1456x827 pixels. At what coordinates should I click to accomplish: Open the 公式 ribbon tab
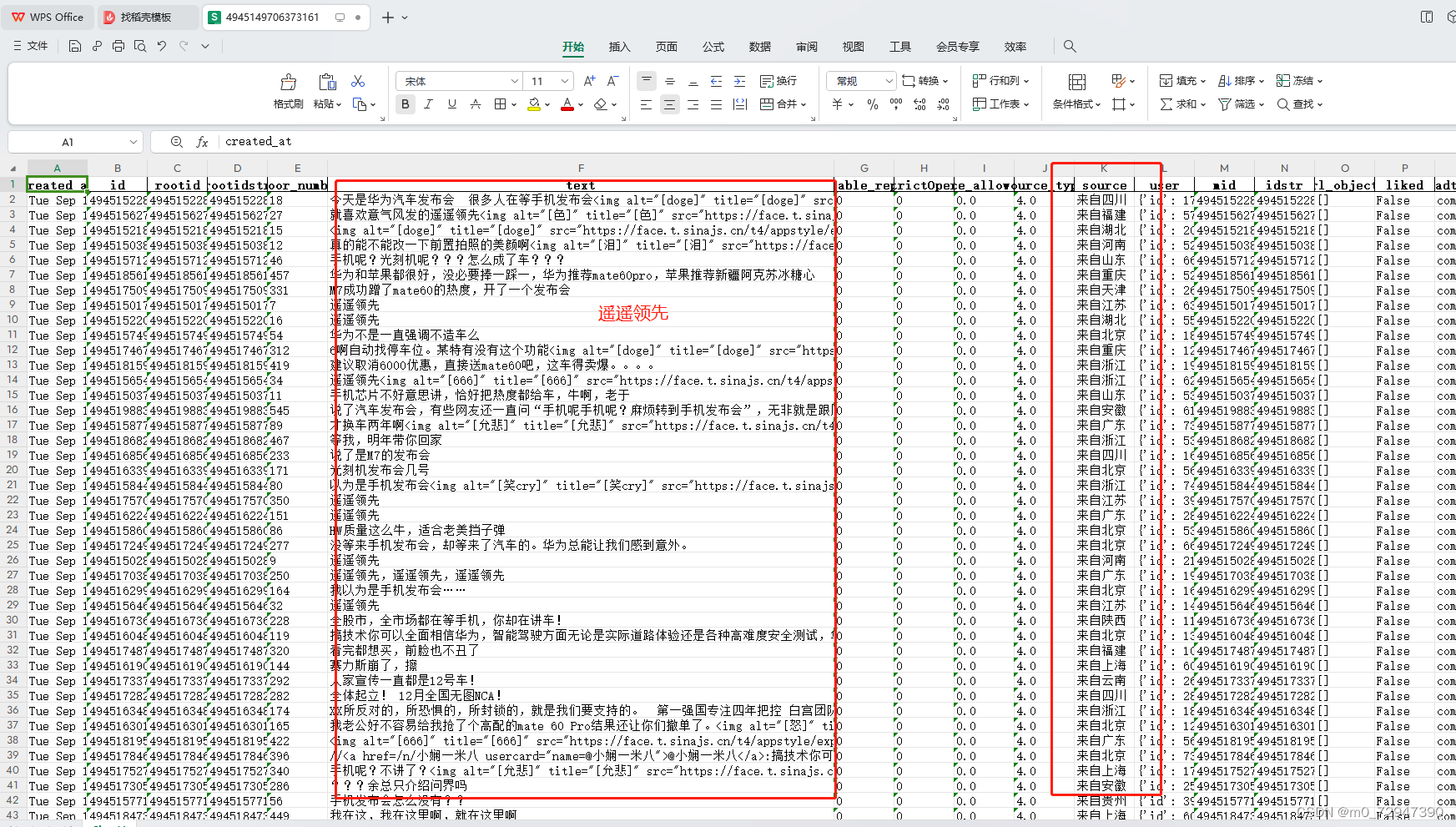tap(713, 47)
